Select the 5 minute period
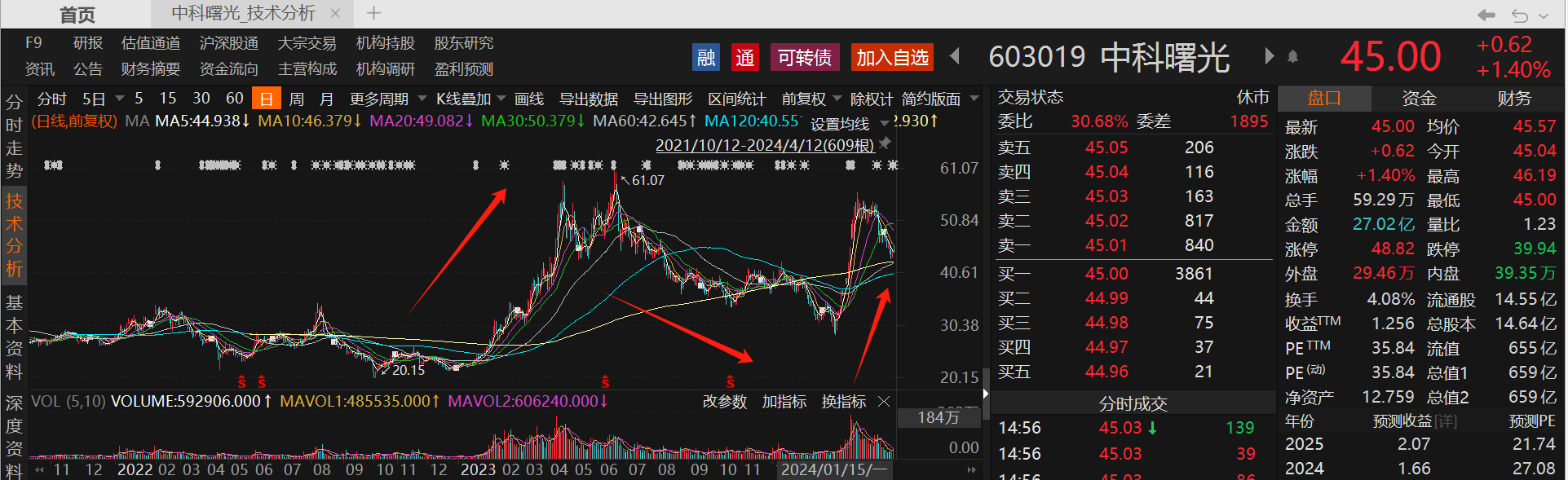 click(x=139, y=98)
